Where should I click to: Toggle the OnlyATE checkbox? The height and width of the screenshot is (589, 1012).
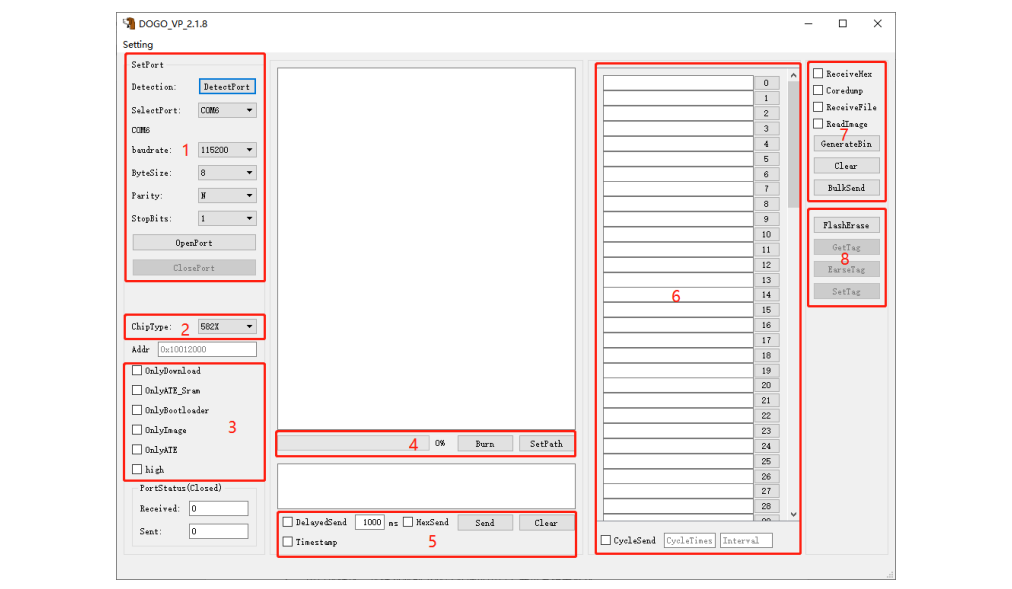(137, 450)
